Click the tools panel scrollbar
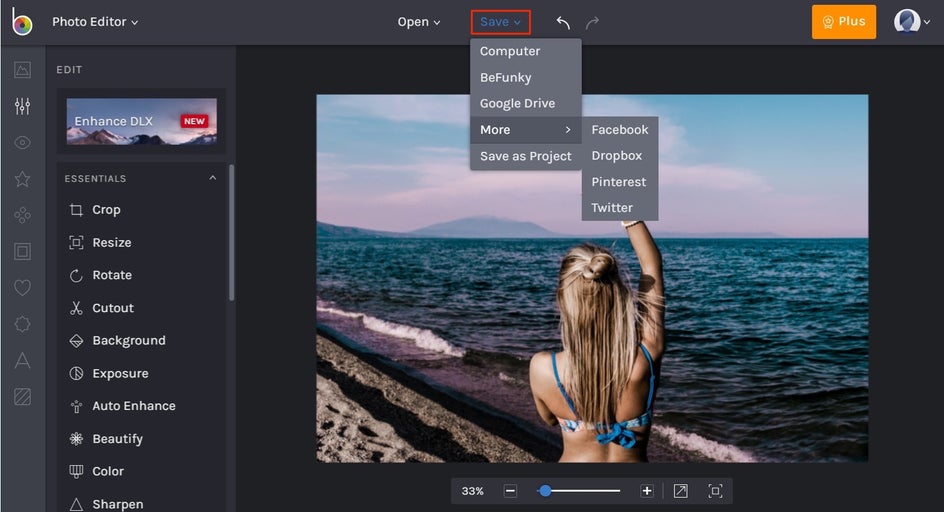 pyautogui.click(x=231, y=233)
